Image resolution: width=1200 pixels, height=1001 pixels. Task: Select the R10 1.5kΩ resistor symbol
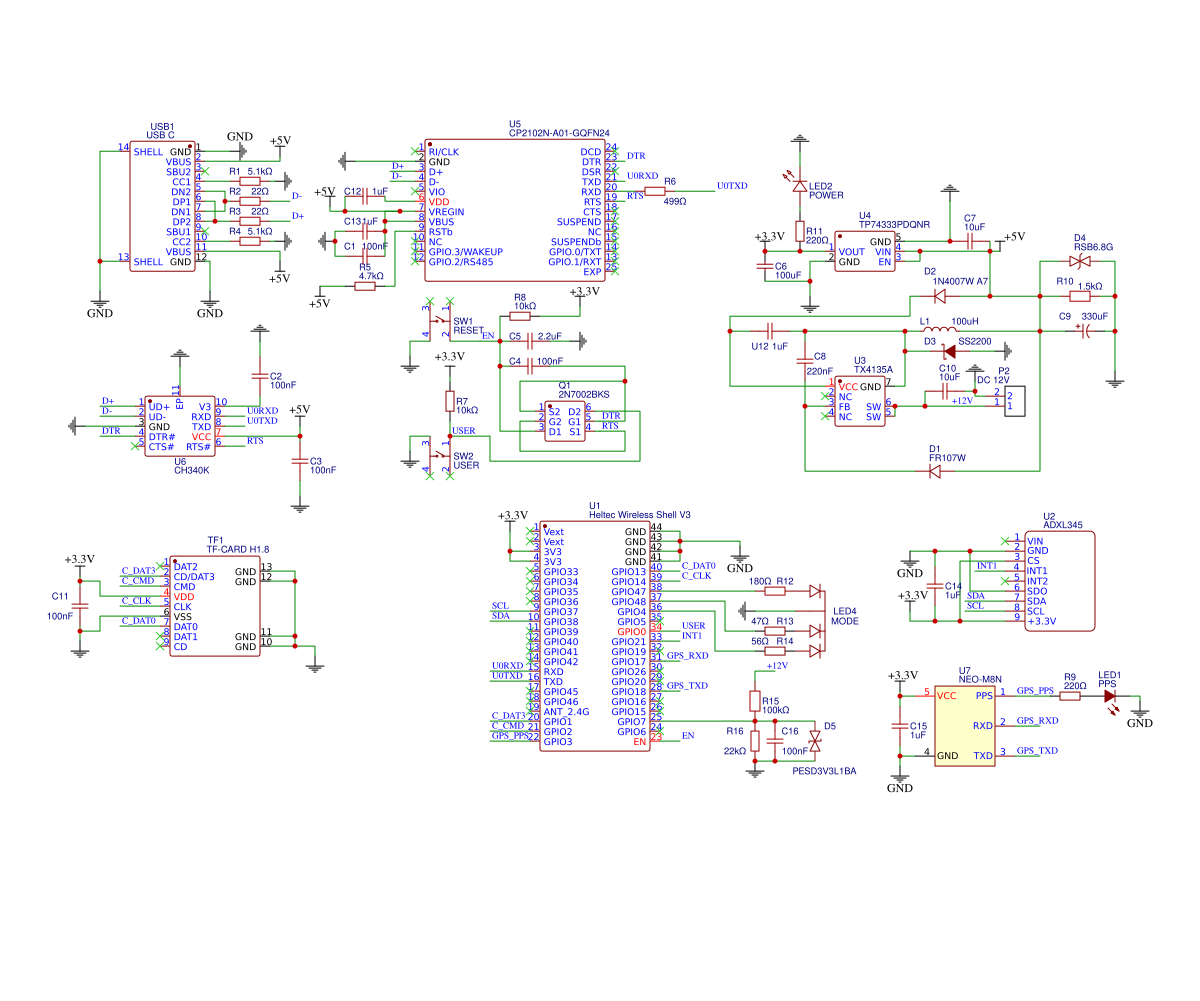(1080, 296)
